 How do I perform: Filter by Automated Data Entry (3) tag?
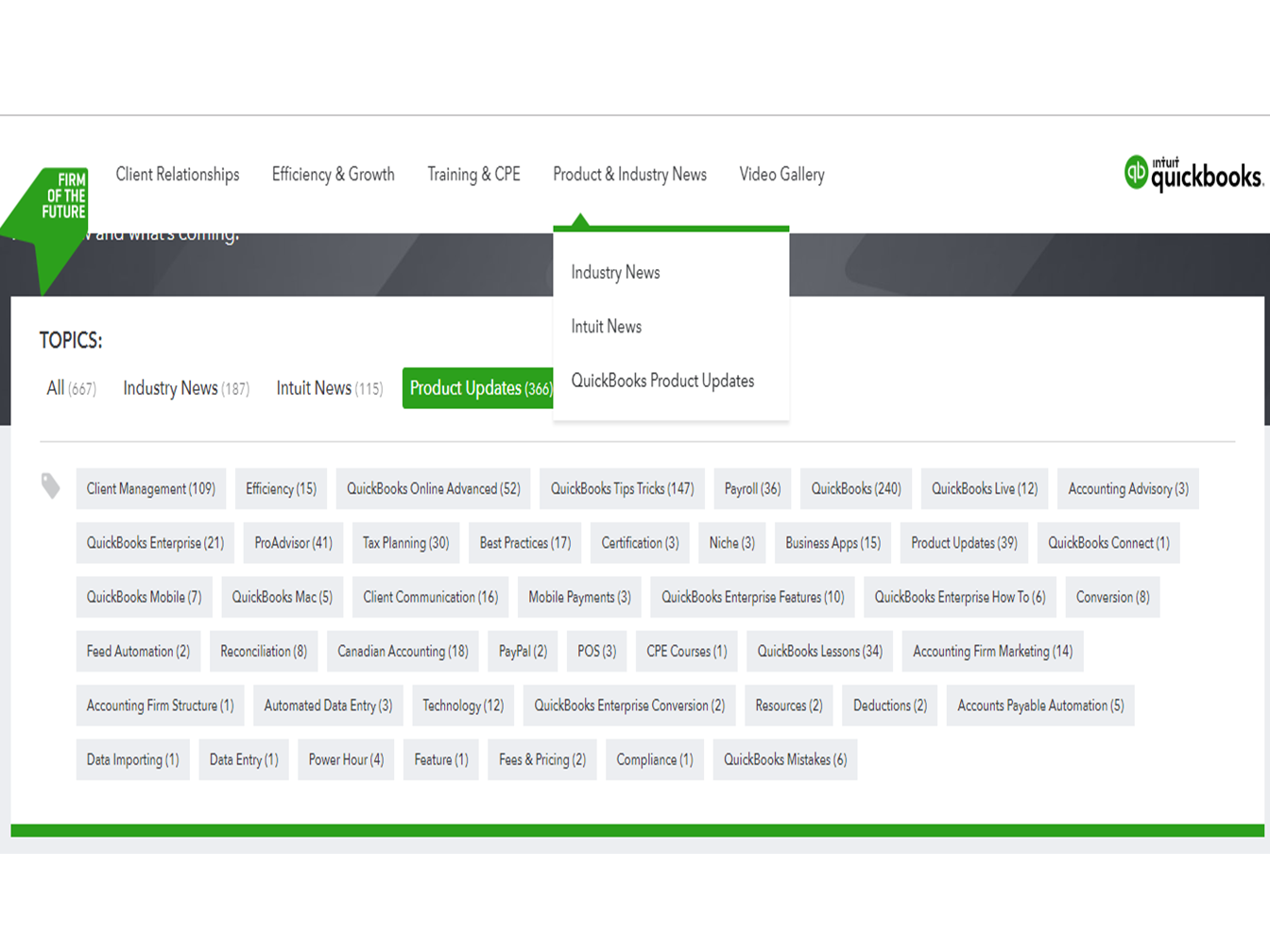coord(329,705)
